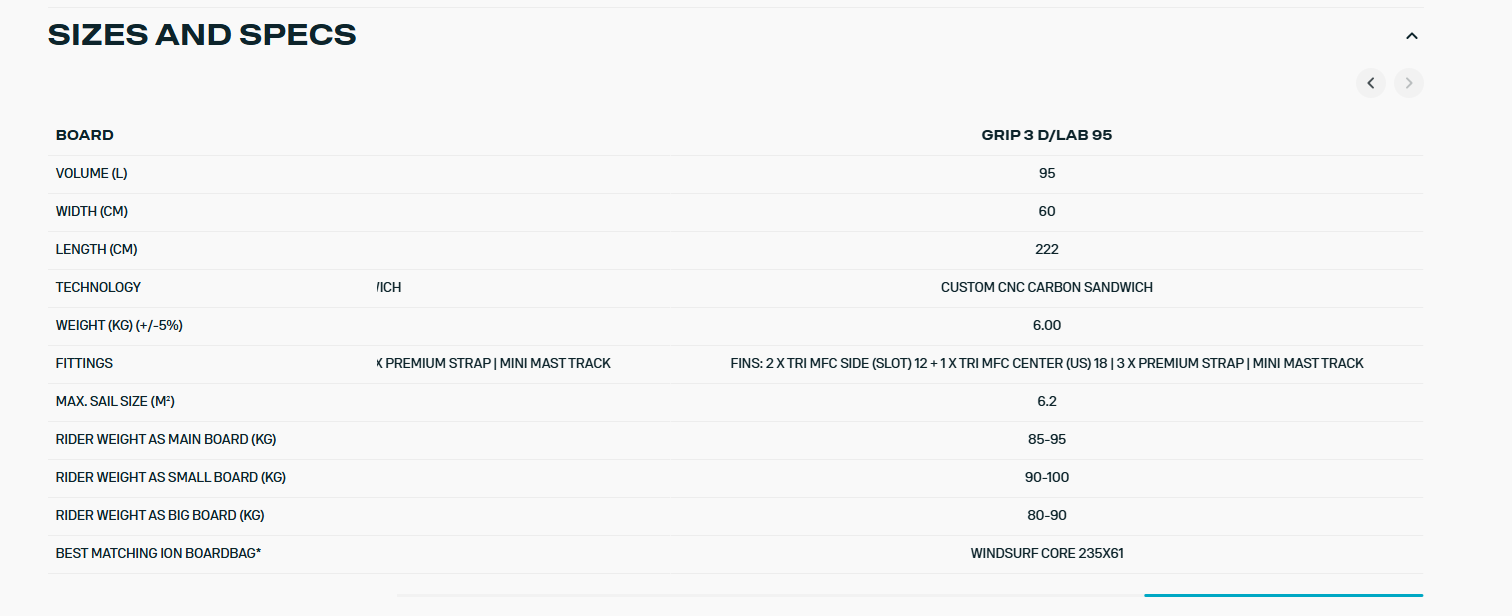The width and height of the screenshot is (1512, 616).
Task: Click the Max. Sail Size row label
Action: [x=116, y=401]
